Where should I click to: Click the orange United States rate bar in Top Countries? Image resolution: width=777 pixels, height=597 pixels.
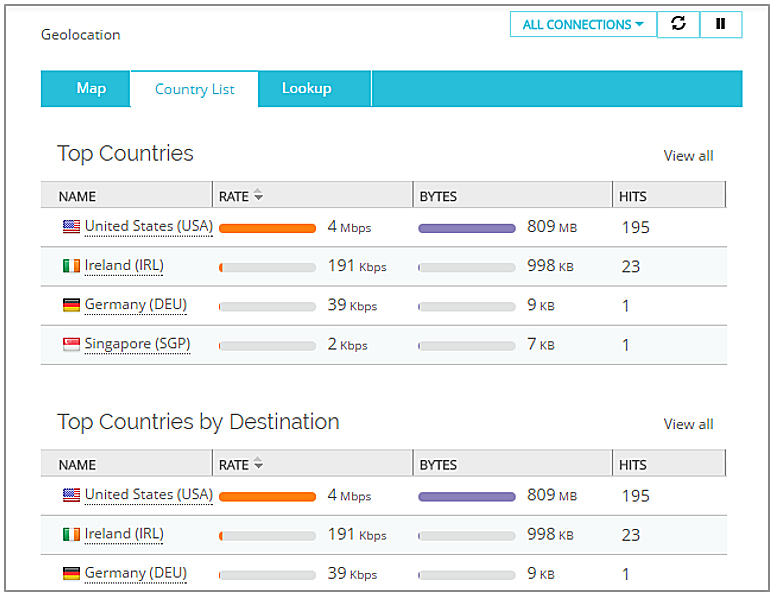pyautogui.click(x=267, y=228)
